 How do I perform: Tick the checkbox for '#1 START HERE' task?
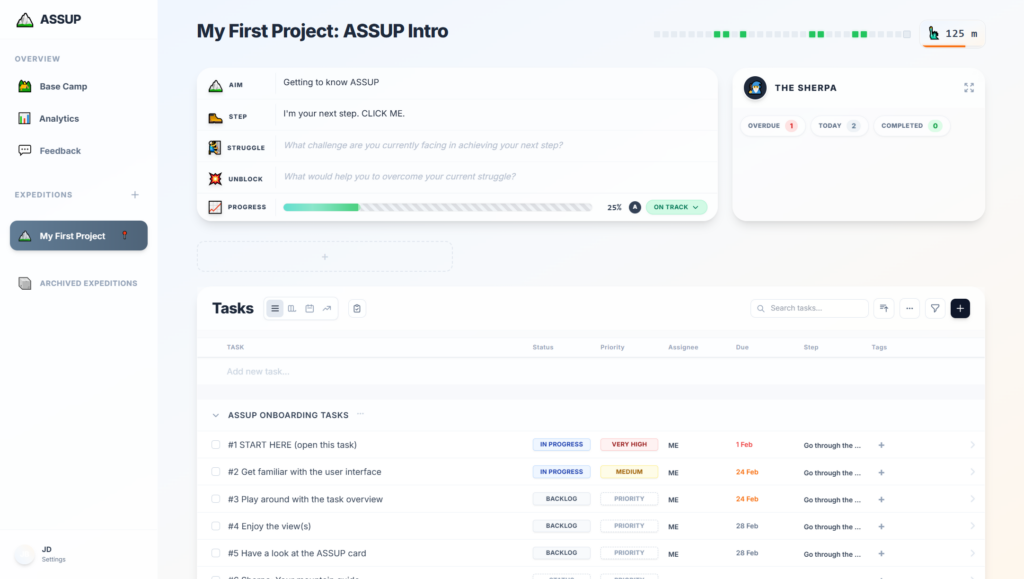tap(215, 444)
